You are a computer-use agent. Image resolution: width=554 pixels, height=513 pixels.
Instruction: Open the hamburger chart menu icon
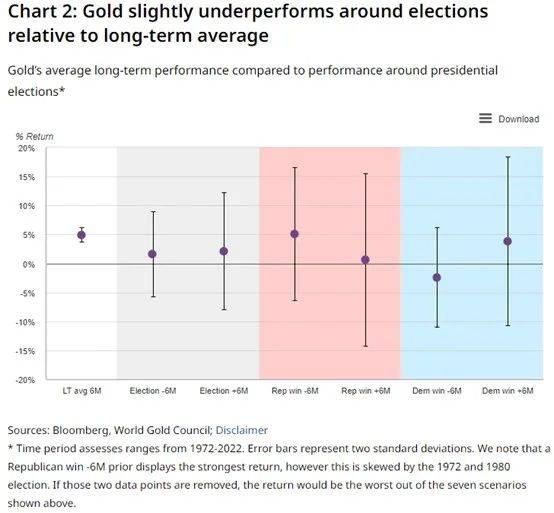tap(485, 118)
